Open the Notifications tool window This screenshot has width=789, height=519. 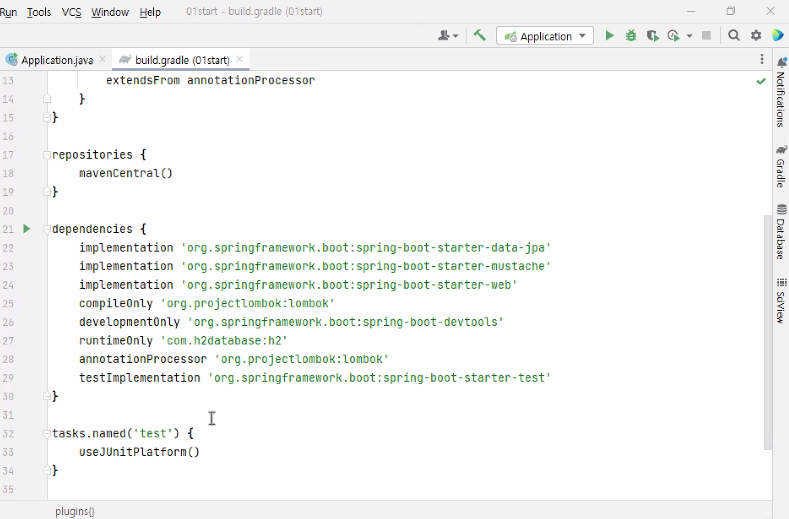point(780,92)
